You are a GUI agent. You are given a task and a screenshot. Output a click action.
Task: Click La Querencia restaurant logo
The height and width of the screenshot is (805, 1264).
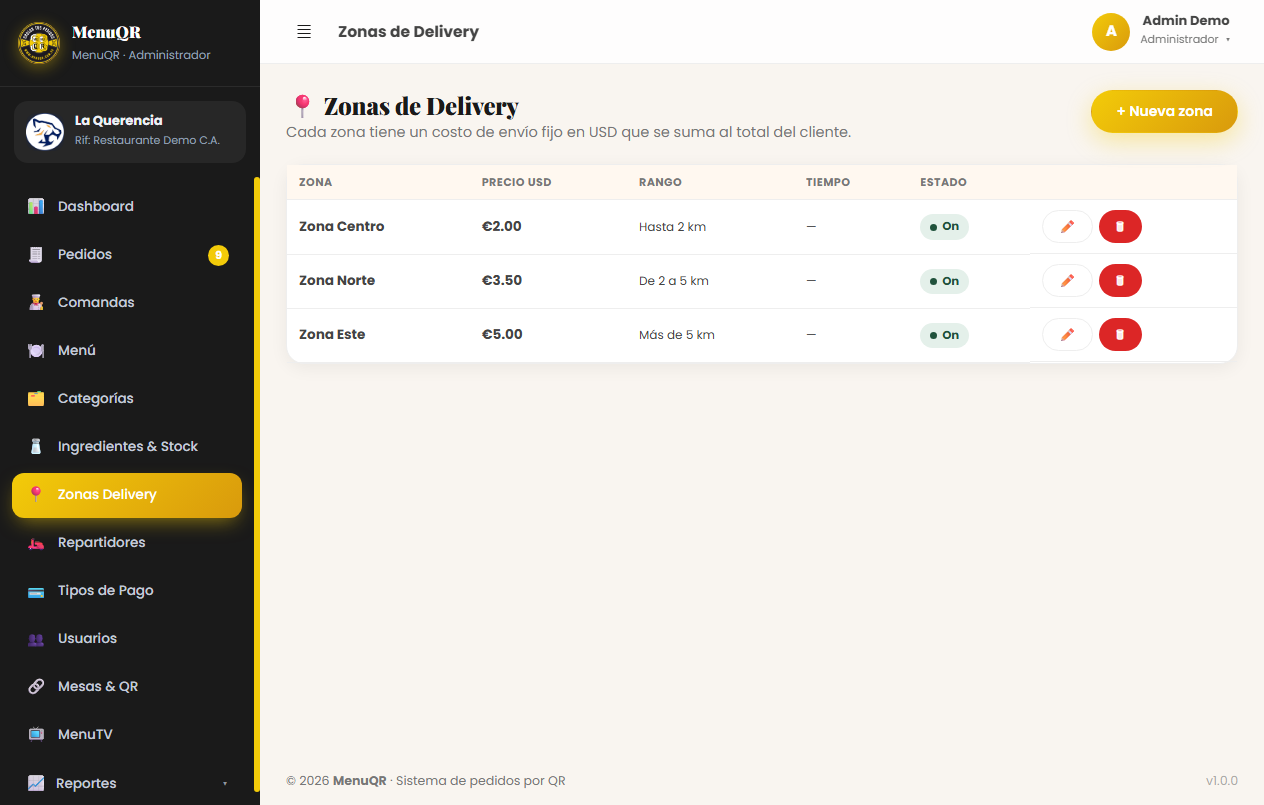point(45,131)
